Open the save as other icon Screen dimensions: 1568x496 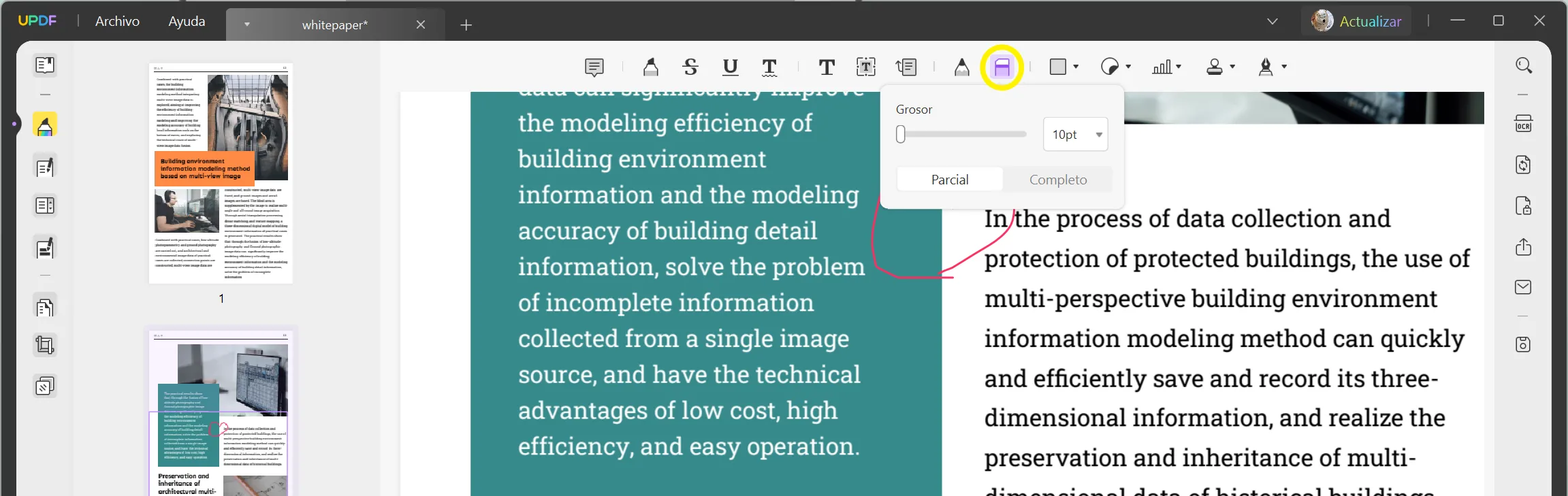1524,344
